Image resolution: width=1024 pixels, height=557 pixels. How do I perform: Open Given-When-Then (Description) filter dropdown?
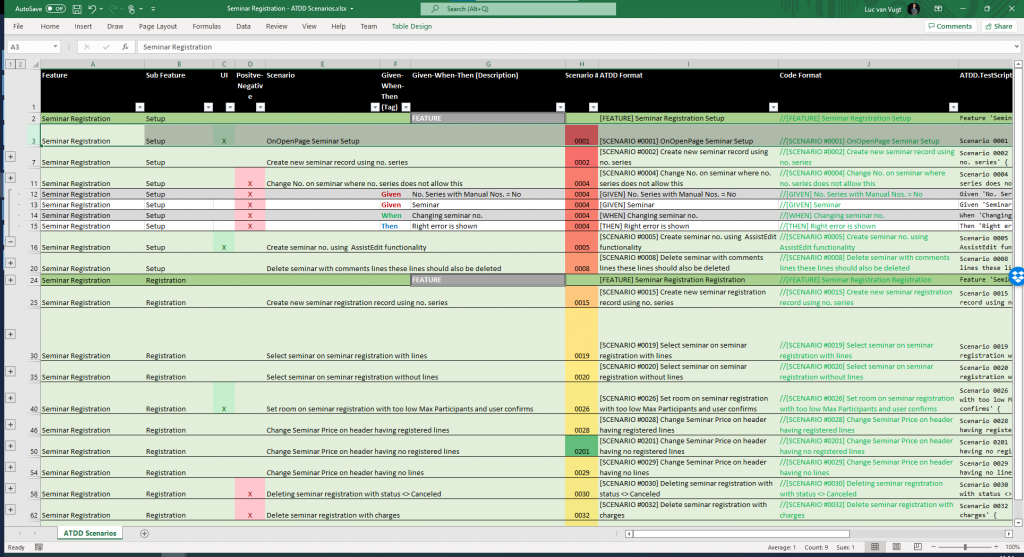tap(560, 107)
